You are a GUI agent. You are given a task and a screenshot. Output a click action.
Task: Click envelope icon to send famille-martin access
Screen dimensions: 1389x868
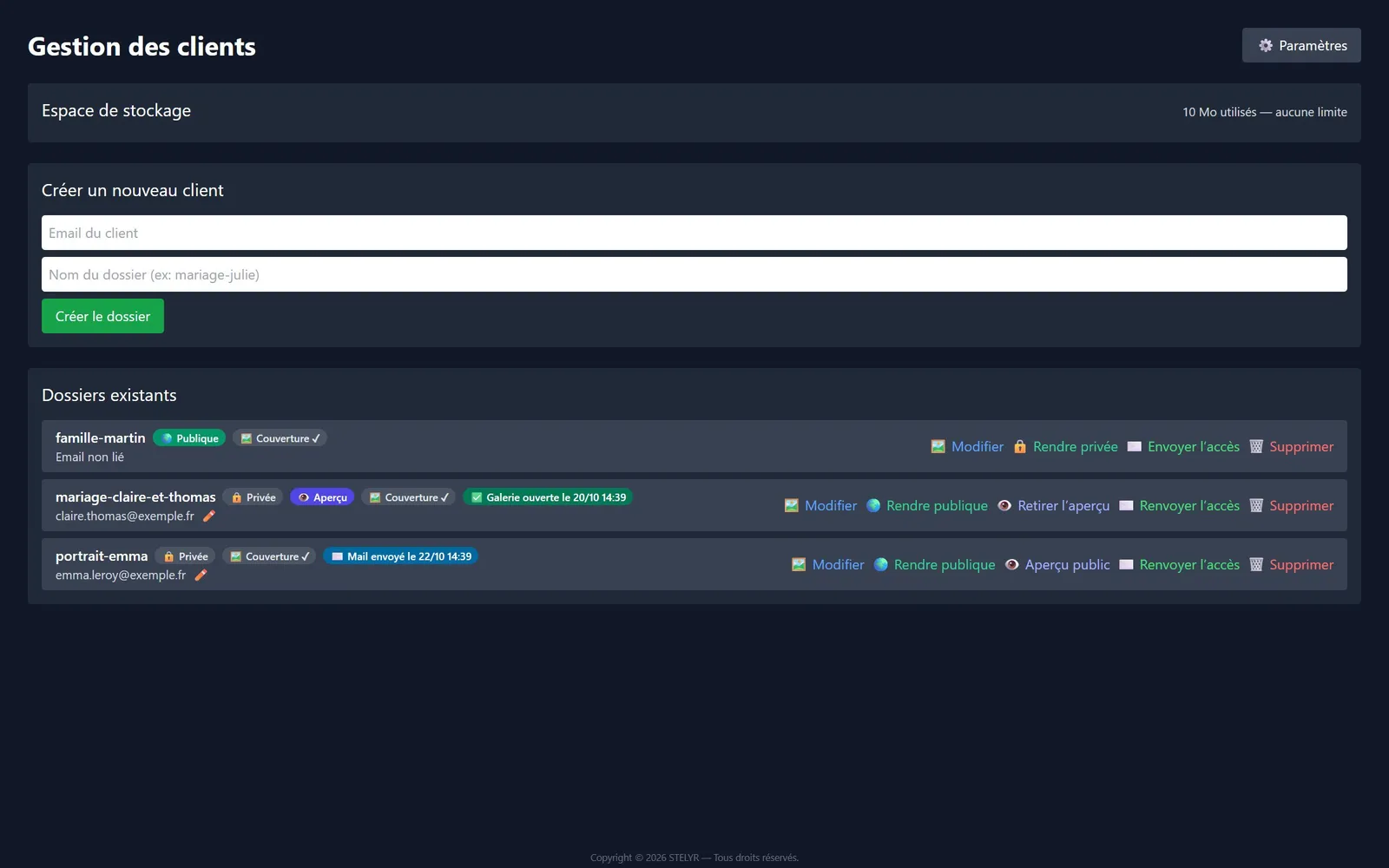pyautogui.click(x=1134, y=446)
